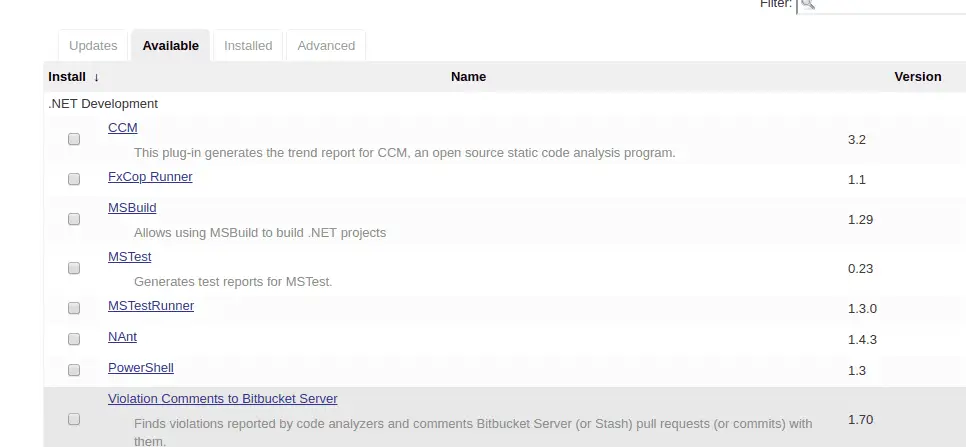Sort by the Install column header
966x447 pixels.
(73, 77)
